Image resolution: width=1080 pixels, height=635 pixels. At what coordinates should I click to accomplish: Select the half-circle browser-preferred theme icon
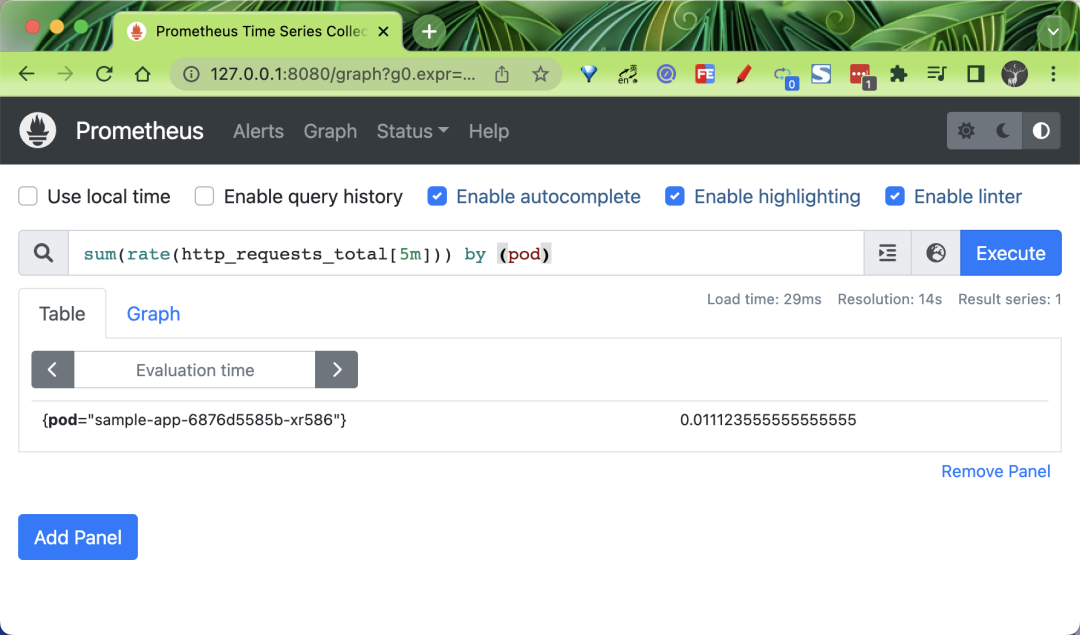[1041, 131]
